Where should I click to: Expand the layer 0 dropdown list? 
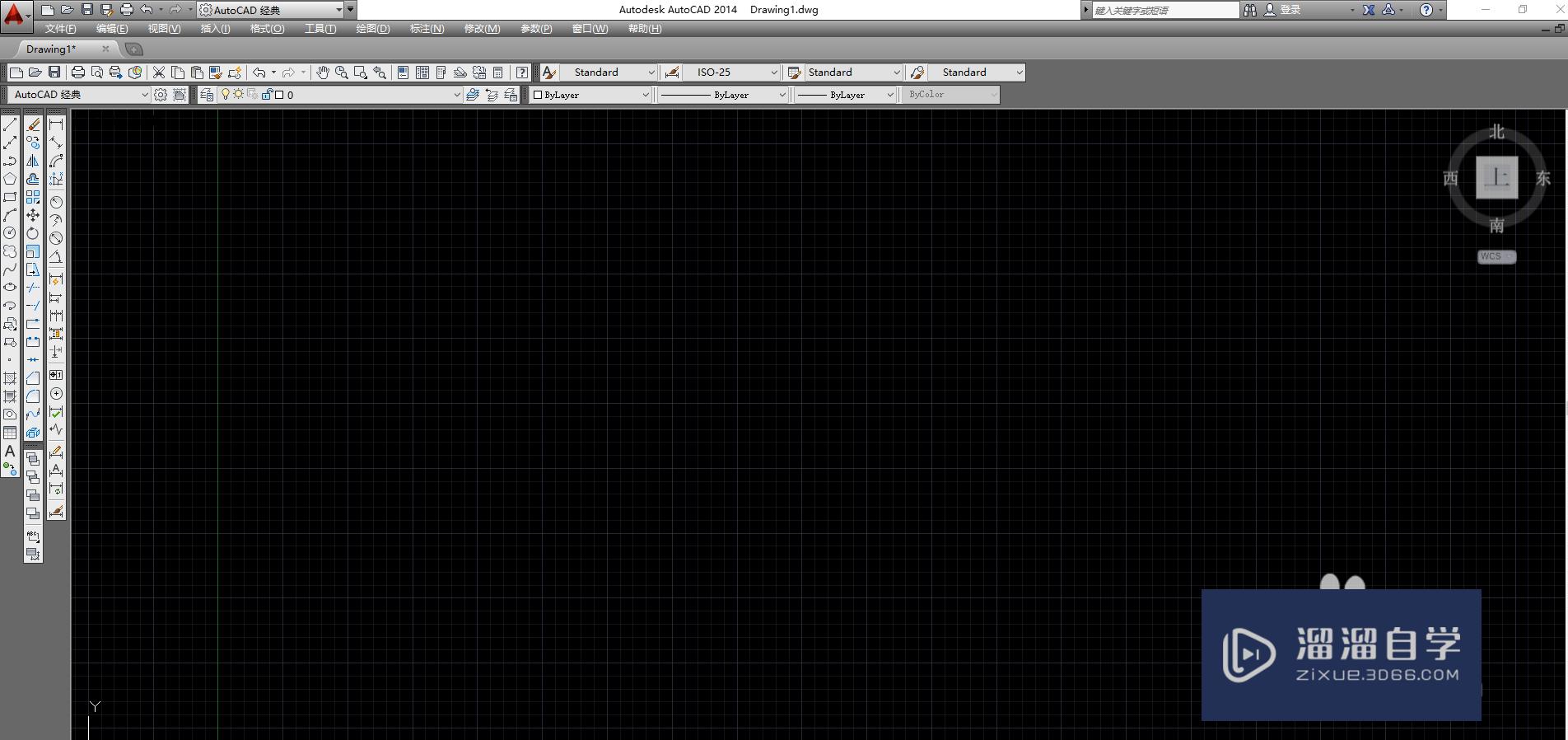coord(457,95)
